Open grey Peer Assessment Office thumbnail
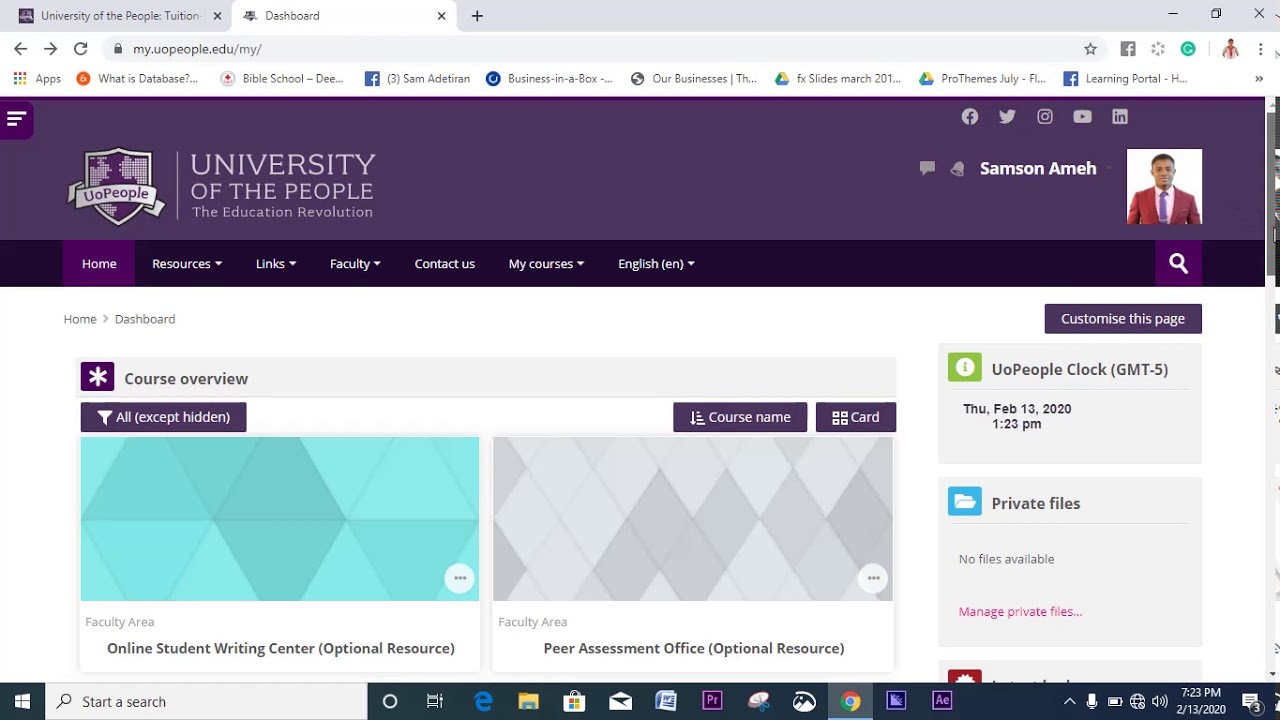 click(x=693, y=519)
